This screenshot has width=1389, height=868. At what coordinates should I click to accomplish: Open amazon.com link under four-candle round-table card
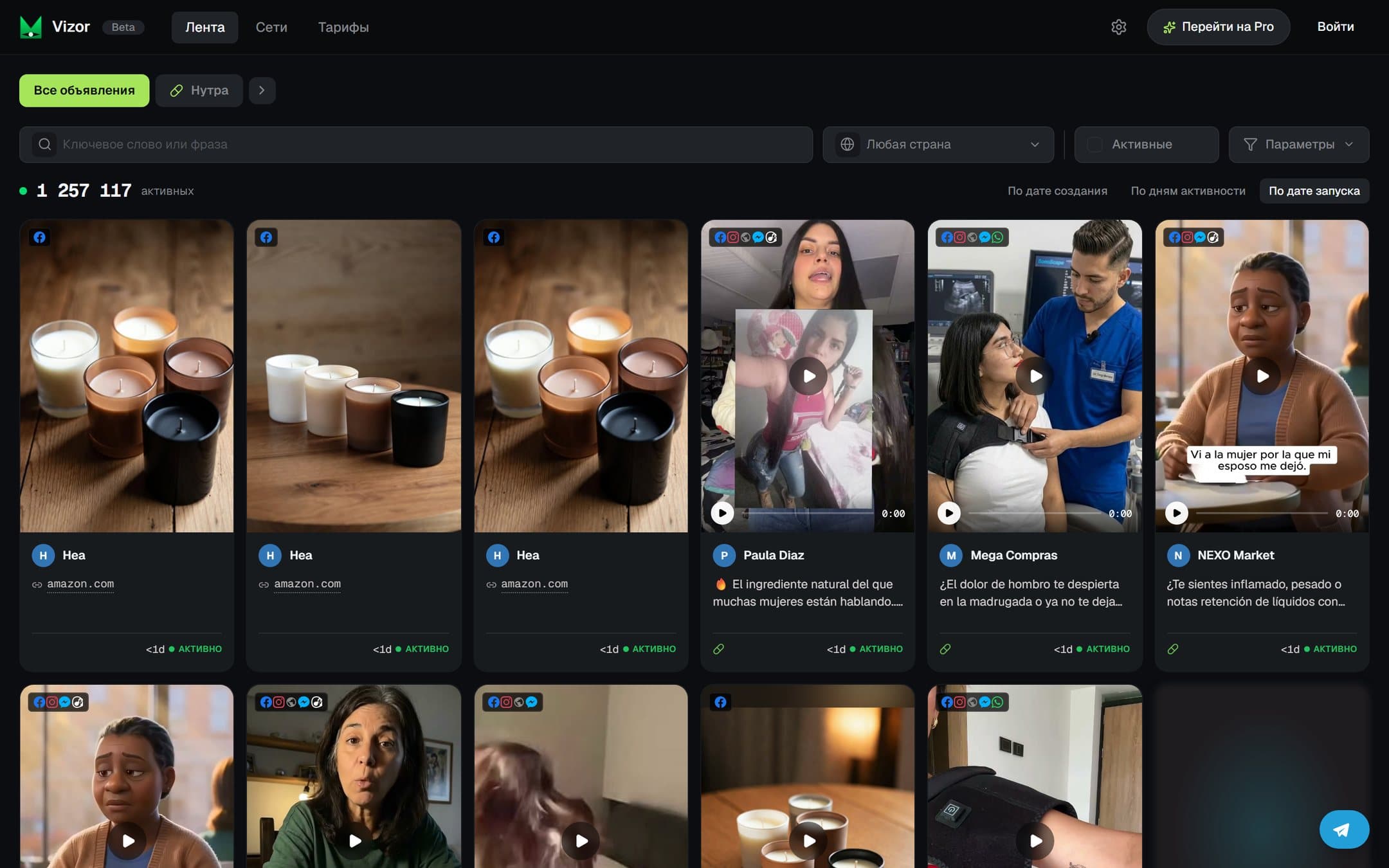[x=307, y=584]
